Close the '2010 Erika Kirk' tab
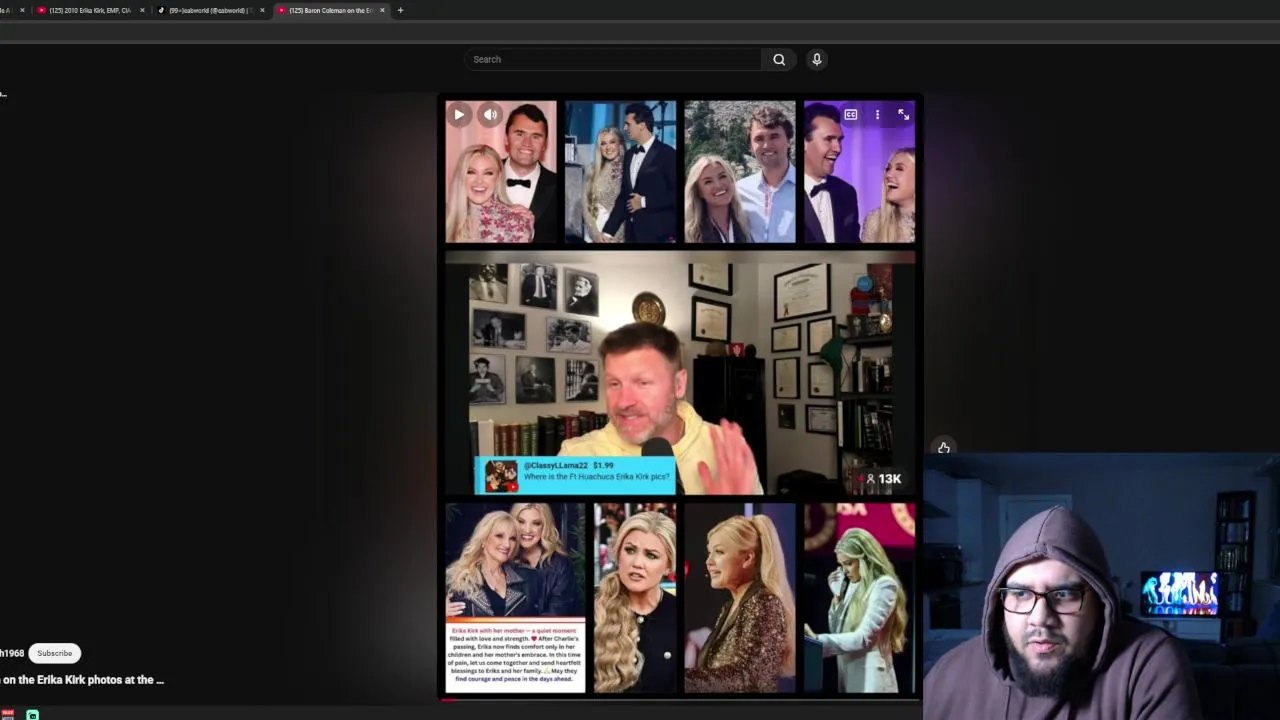Image resolution: width=1280 pixels, height=720 pixels. coord(142,10)
